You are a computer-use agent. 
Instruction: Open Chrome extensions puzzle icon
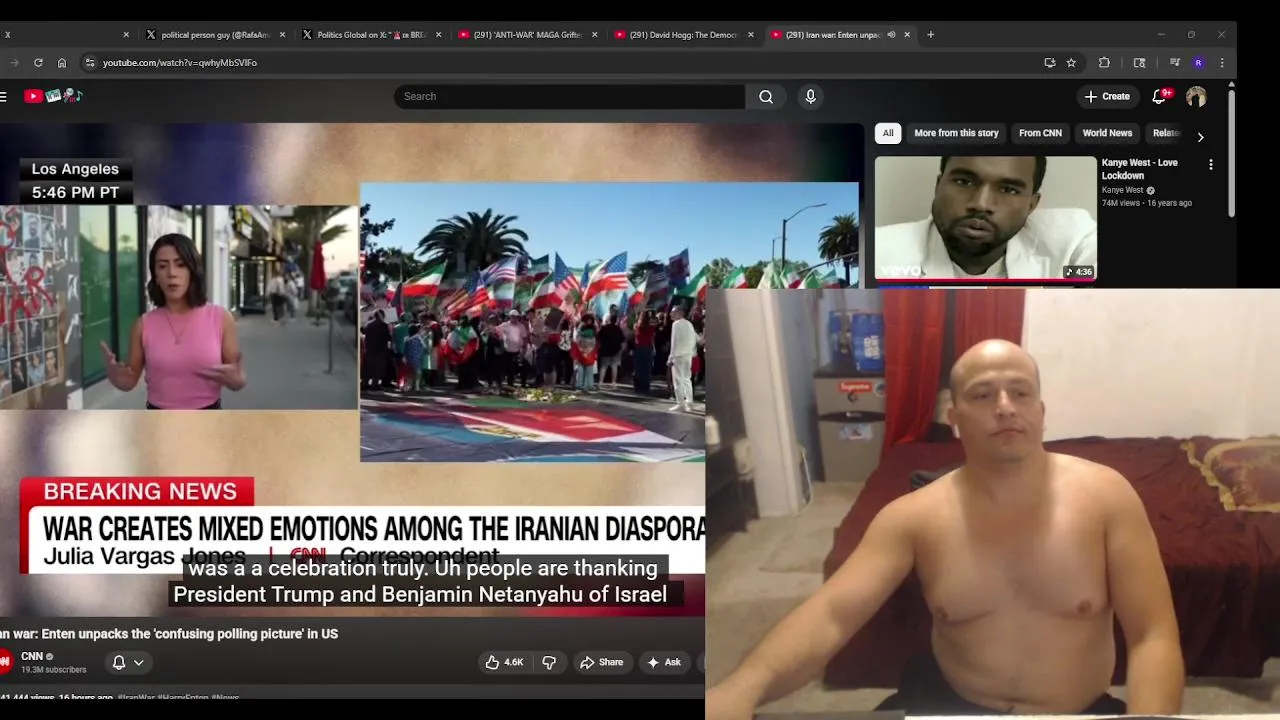tap(1104, 62)
